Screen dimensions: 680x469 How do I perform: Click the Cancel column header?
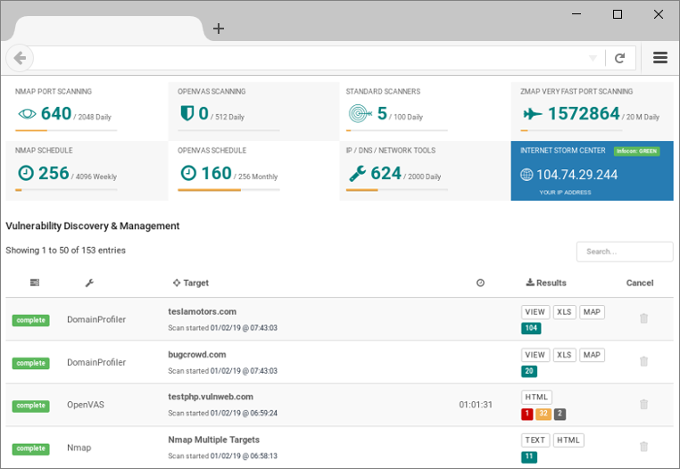pyautogui.click(x=640, y=283)
